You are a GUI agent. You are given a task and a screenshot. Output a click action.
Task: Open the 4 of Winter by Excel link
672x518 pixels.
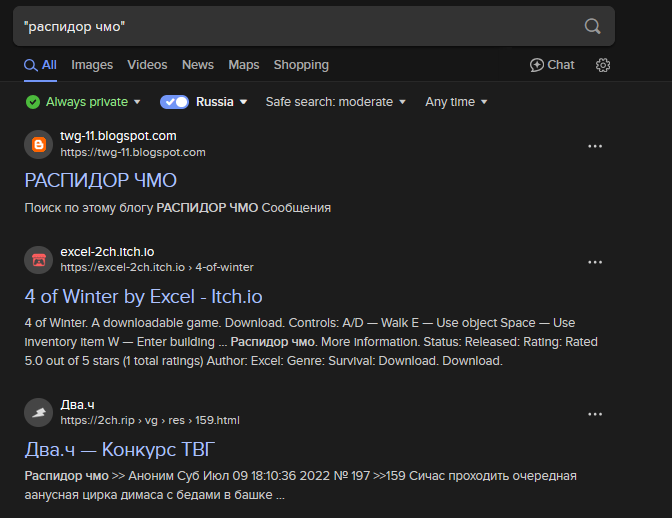tap(144, 296)
